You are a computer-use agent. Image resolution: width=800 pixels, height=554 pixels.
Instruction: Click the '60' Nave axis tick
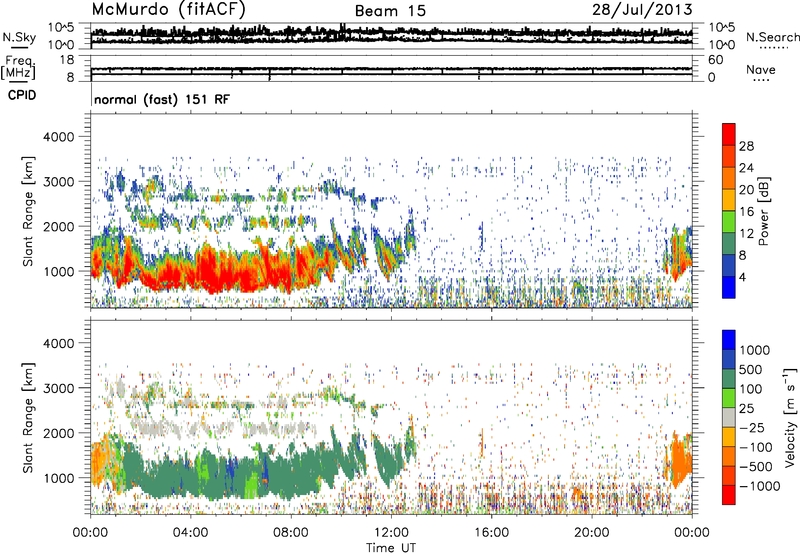[715, 60]
